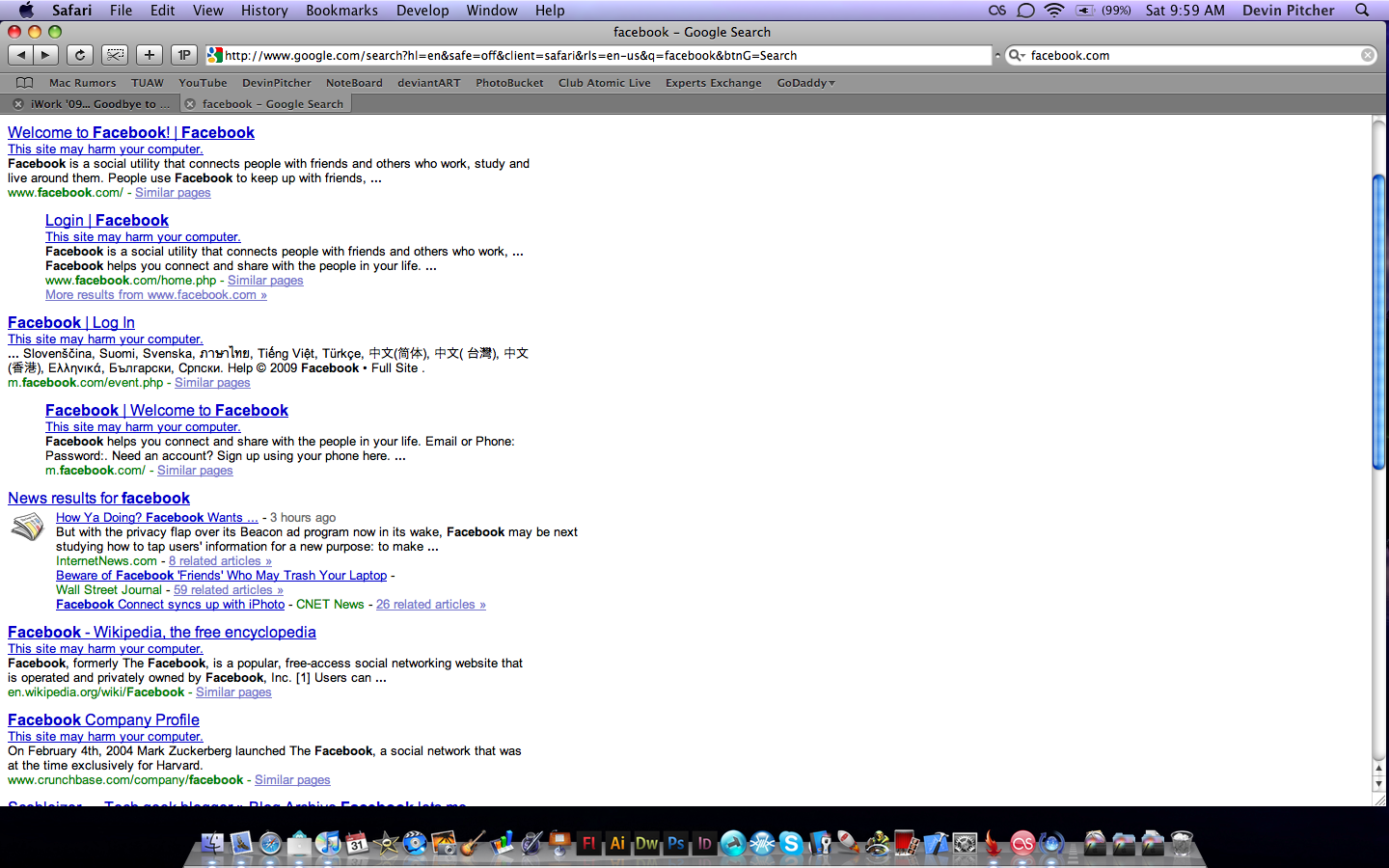Open Facebook Company Profile result

point(103,719)
